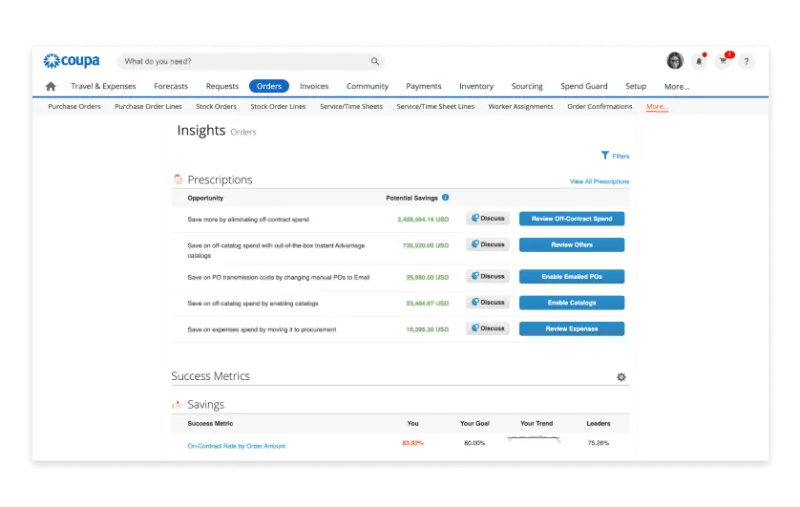Open the shopping cart icon
The image size is (800, 507).
click(723, 61)
